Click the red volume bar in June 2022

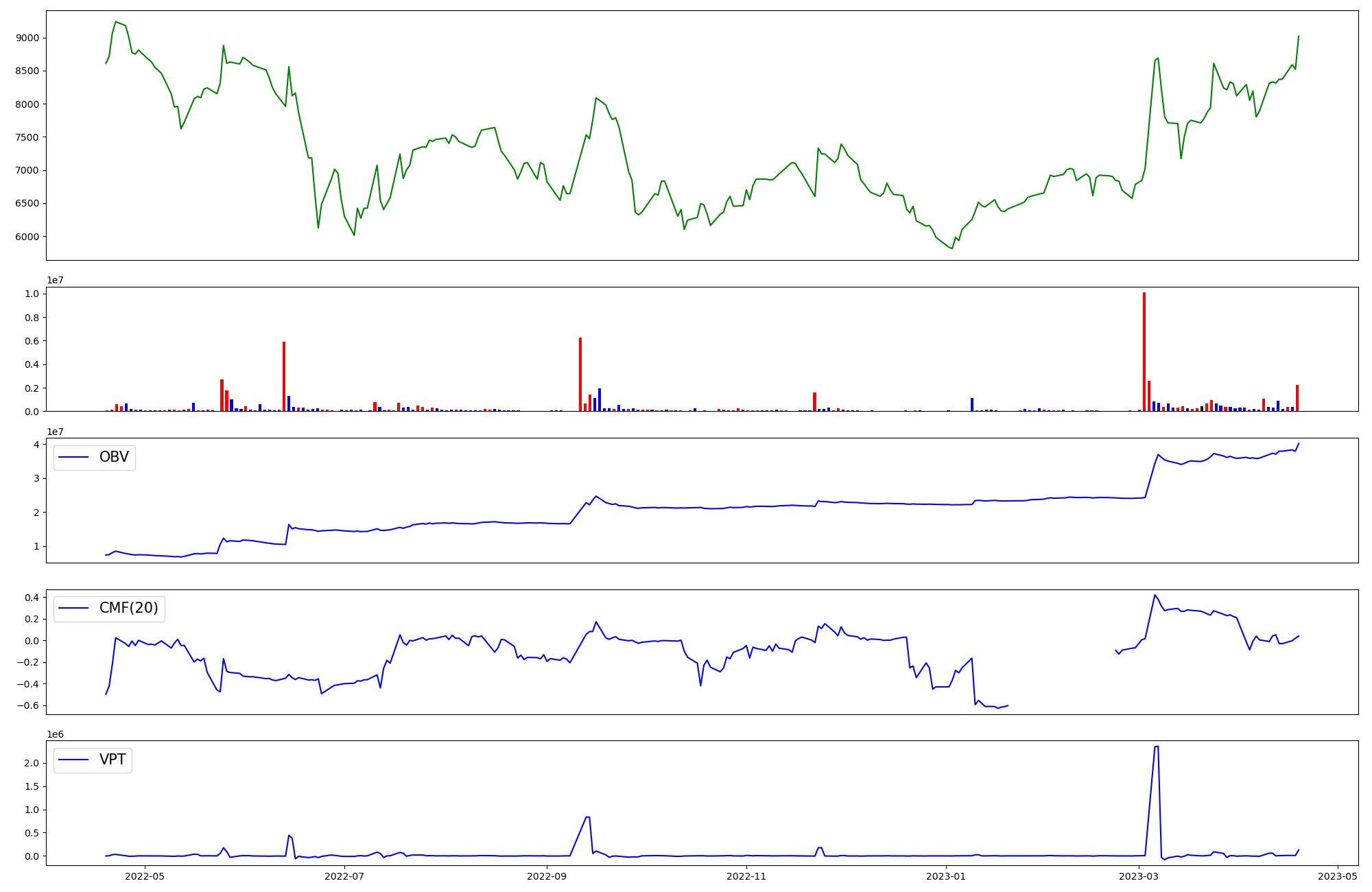(x=284, y=376)
